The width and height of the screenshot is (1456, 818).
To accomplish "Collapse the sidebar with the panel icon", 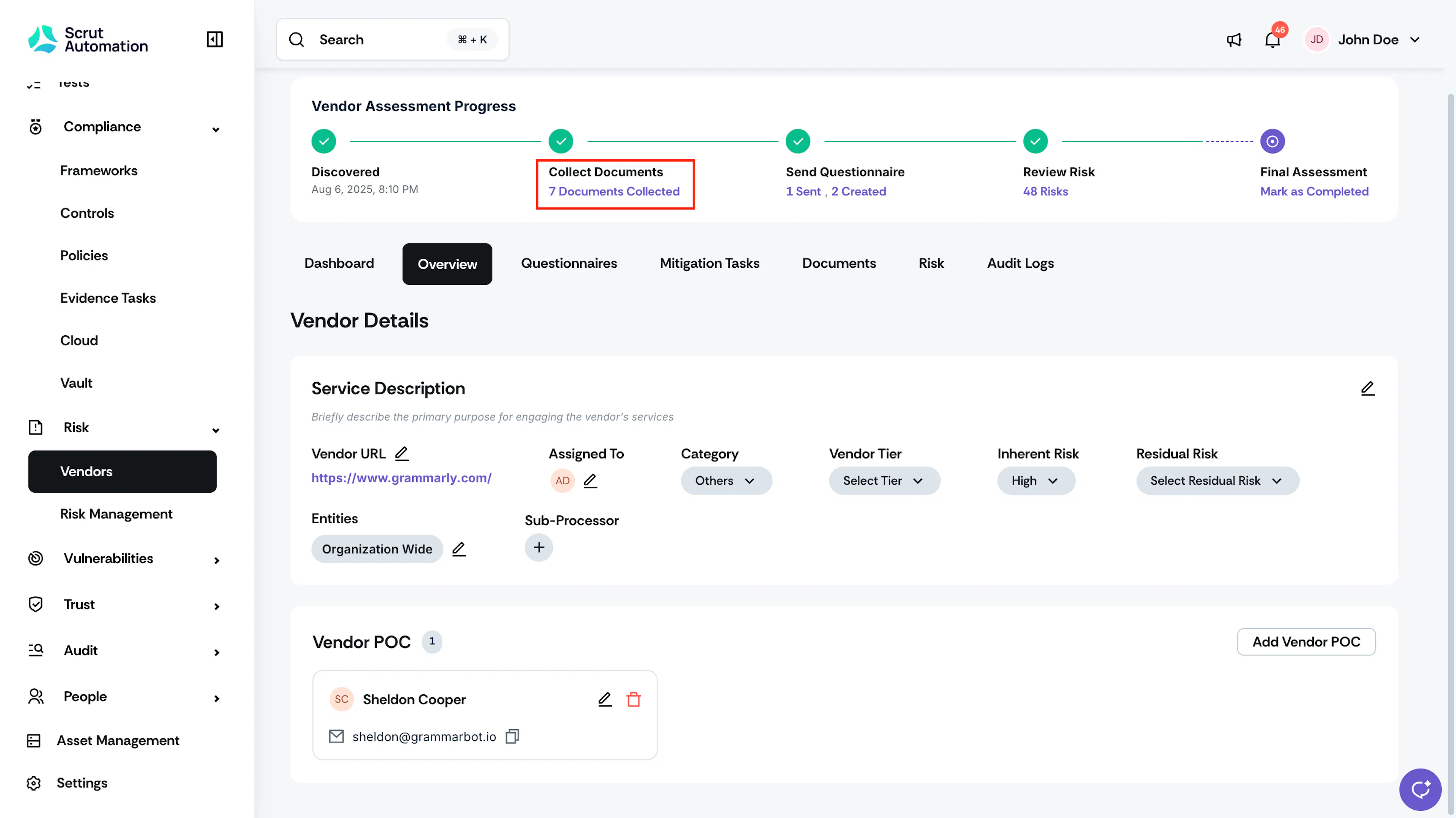I will tap(215, 39).
